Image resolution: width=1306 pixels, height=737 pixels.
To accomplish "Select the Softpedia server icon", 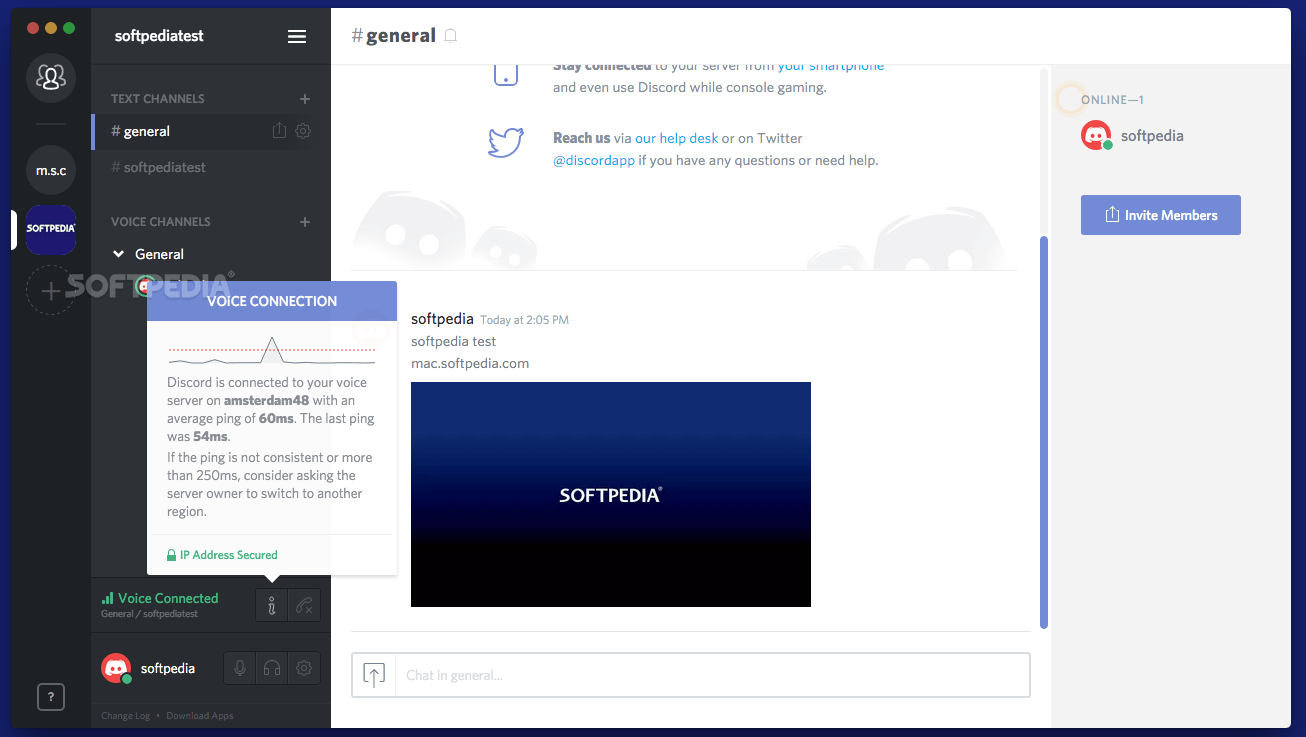I will click(x=51, y=229).
